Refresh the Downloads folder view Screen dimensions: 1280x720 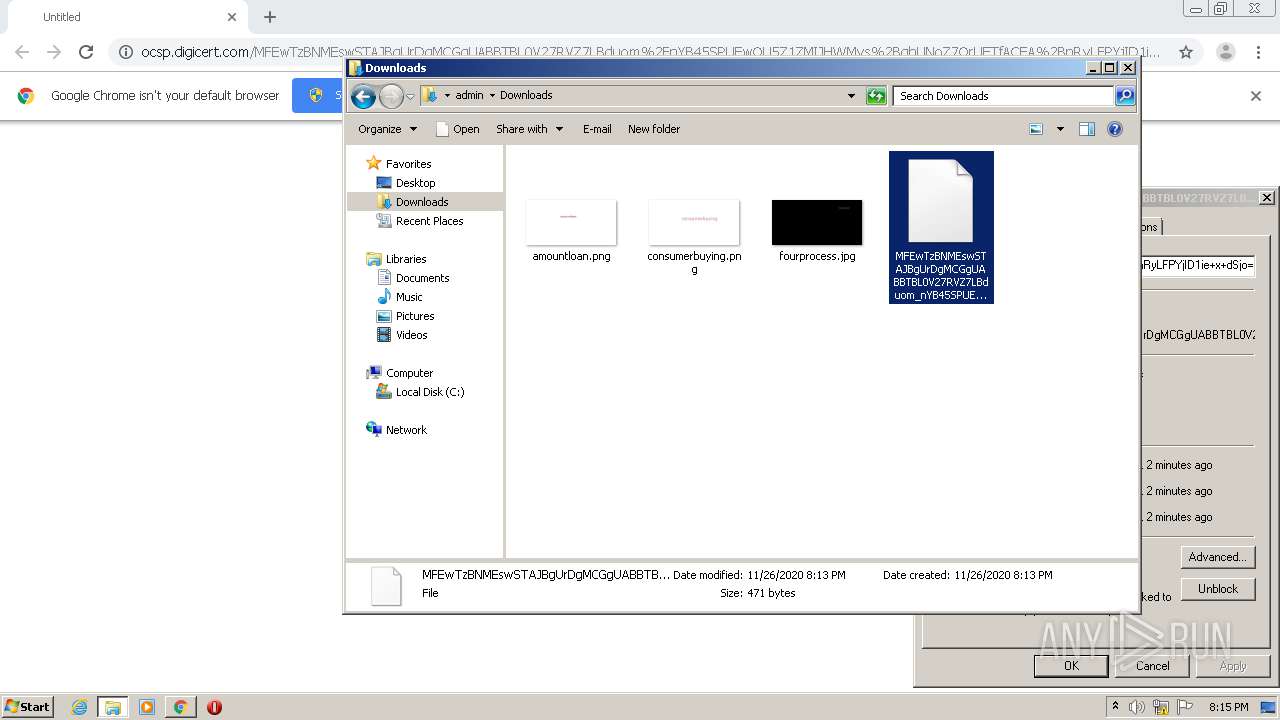[x=876, y=96]
